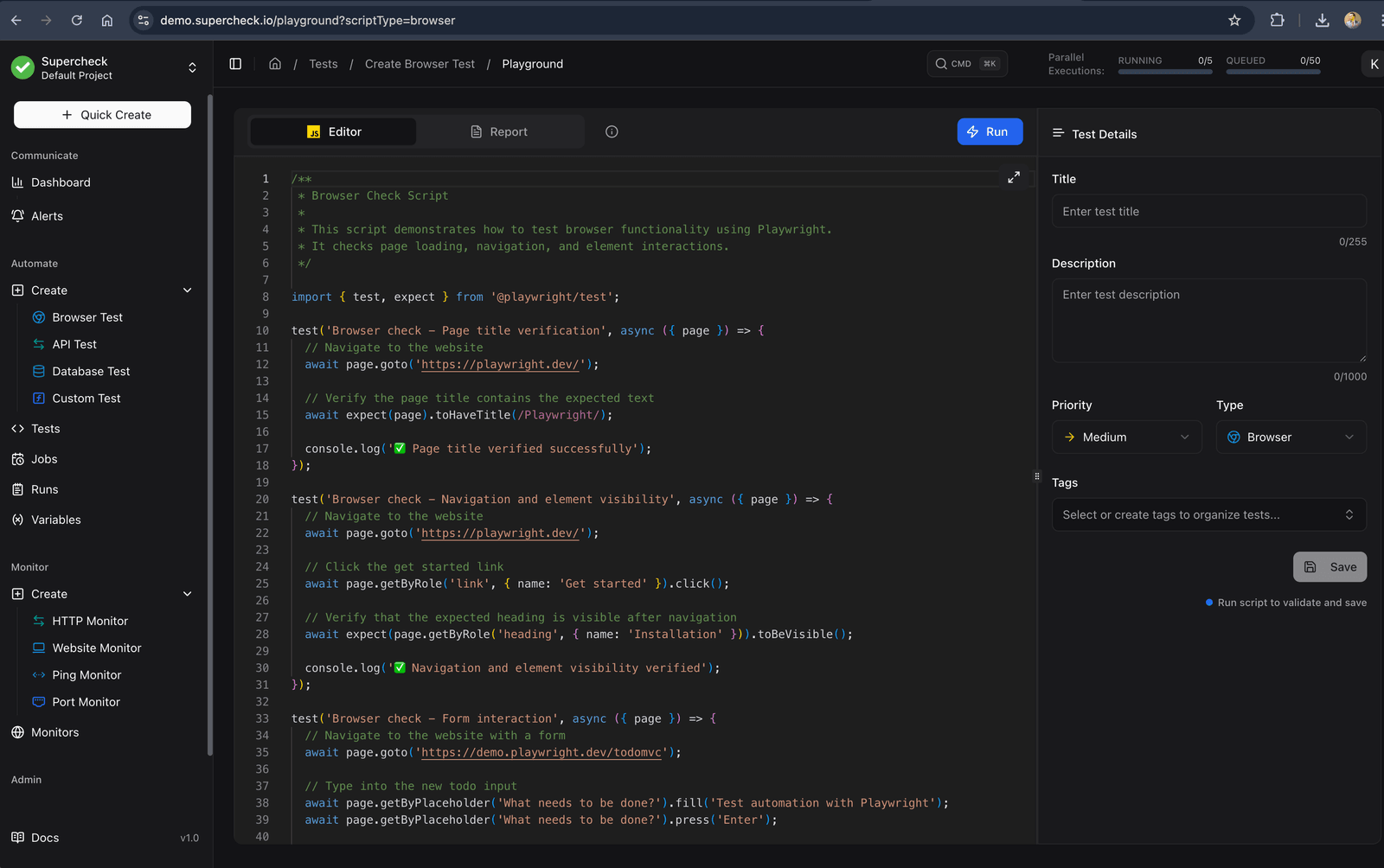
Task: Open the Priority Medium dropdown
Action: [1127, 437]
